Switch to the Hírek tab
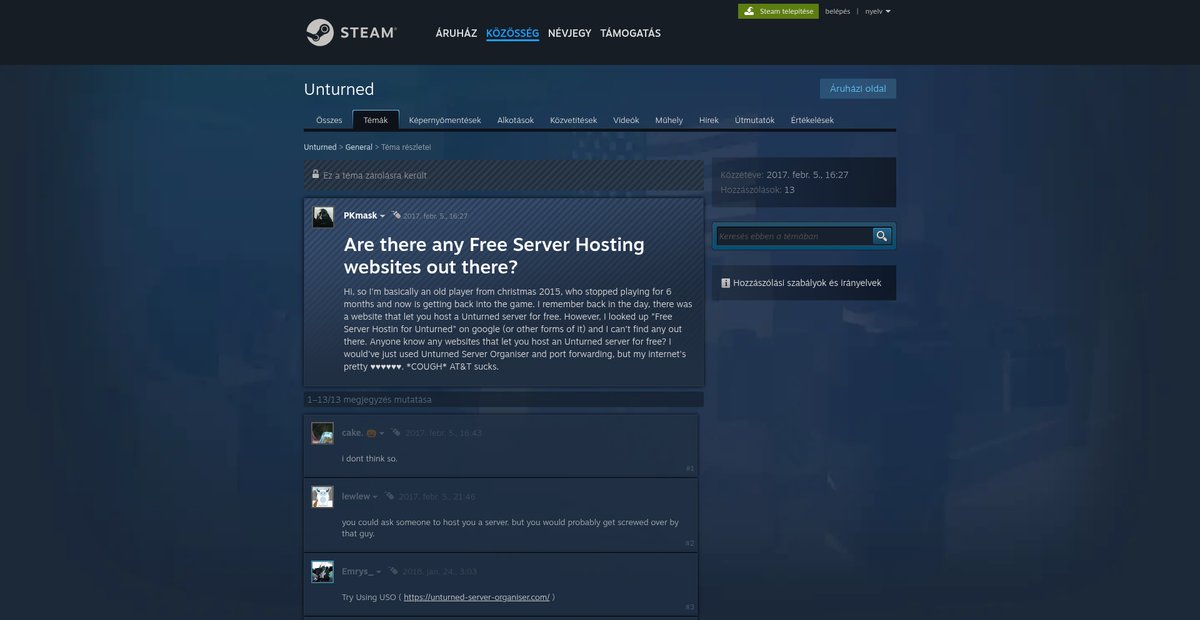Screen dimensions: 1200x620 (x=709, y=120)
